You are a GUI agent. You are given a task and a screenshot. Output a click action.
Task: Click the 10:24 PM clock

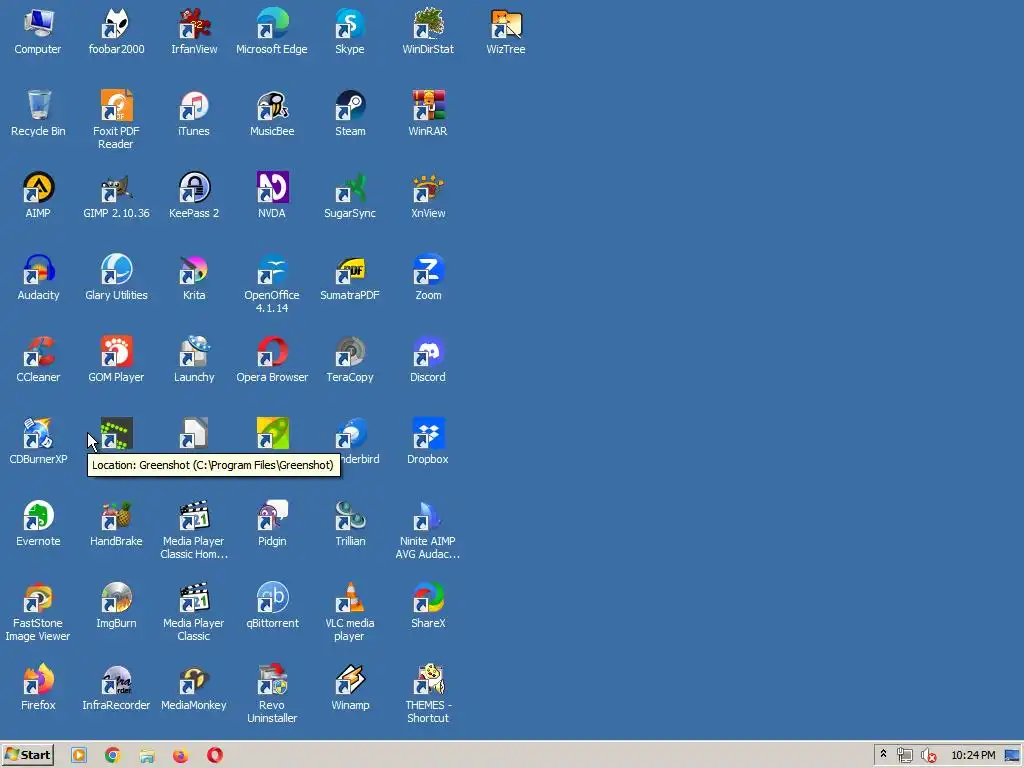click(x=973, y=756)
